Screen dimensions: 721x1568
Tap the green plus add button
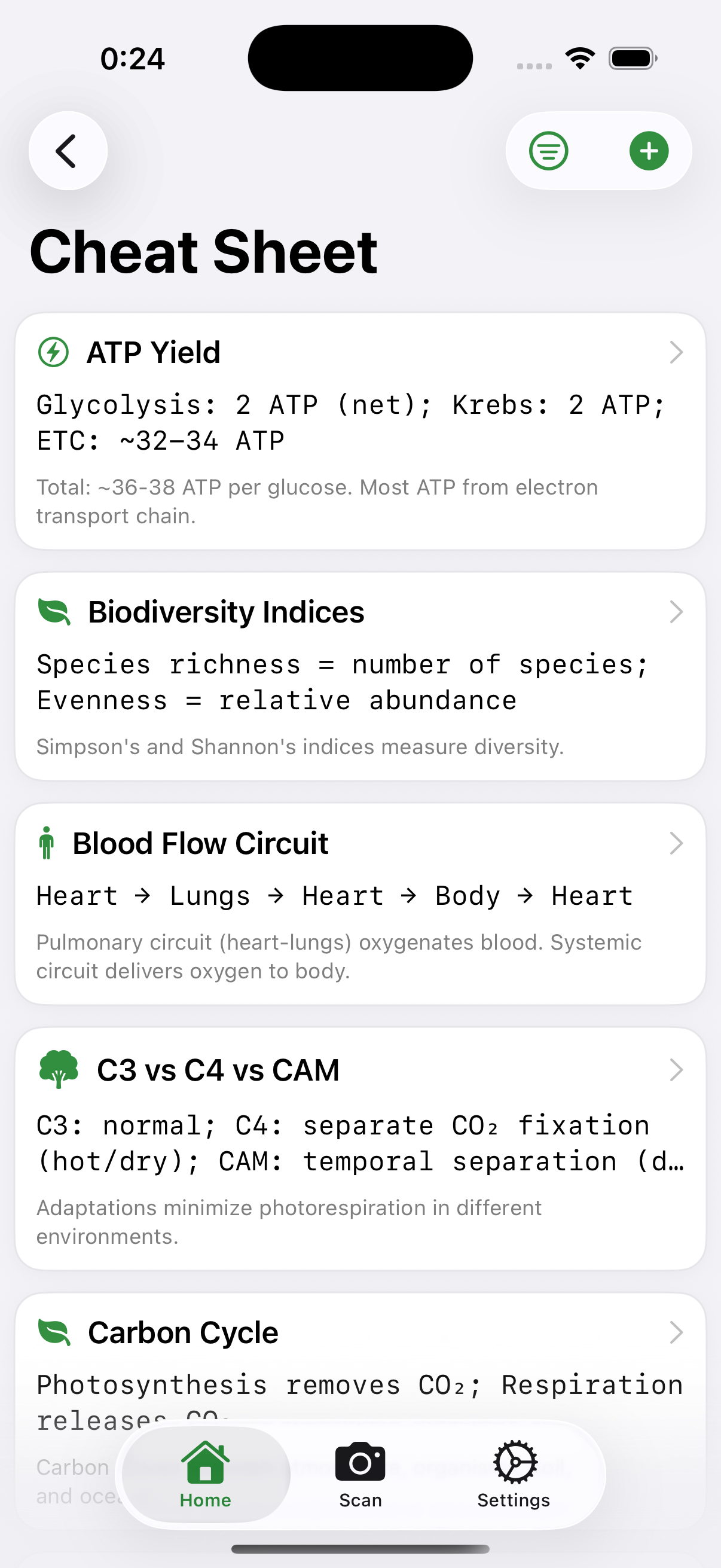click(x=649, y=151)
